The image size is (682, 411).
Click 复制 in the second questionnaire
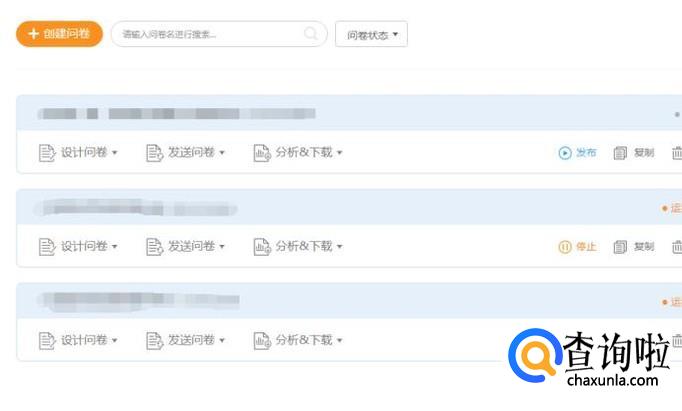click(634, 247)
